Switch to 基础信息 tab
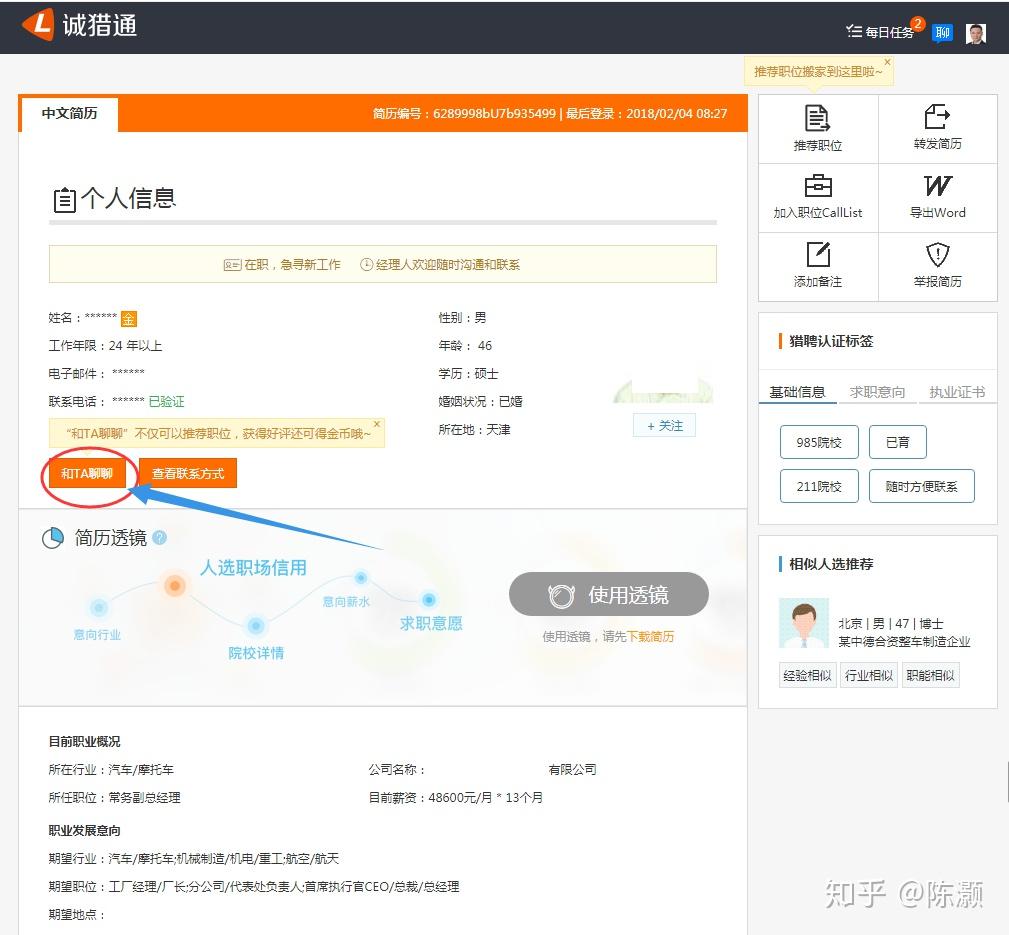The width and height of the screenshot is (1009, 935). pos(797,392)
